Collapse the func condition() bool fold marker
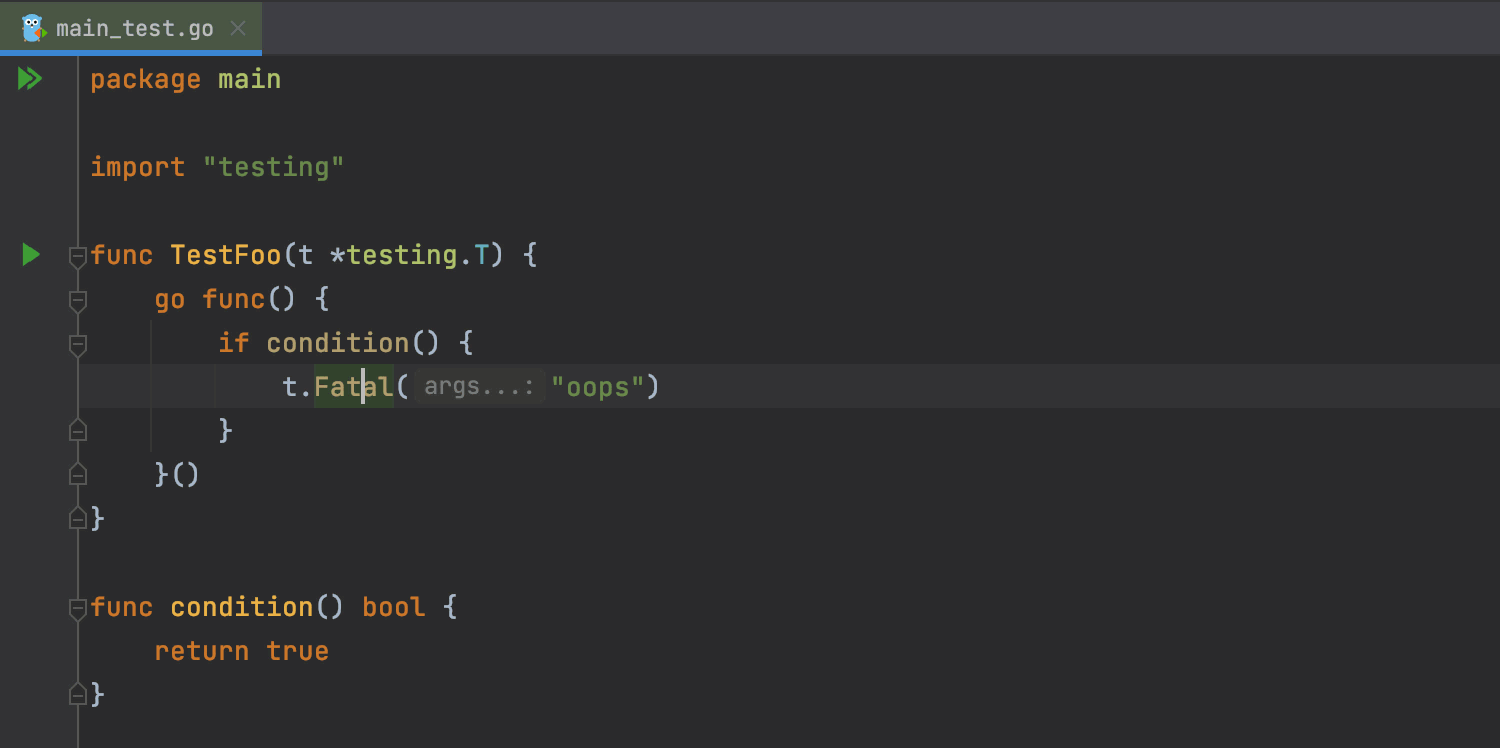1500x748 pixels. click(x=78, y=608)
